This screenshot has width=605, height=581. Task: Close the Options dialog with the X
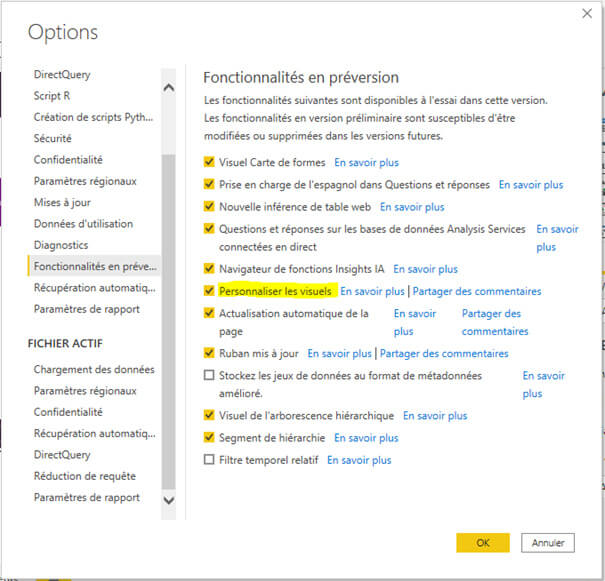click(587, 14)
